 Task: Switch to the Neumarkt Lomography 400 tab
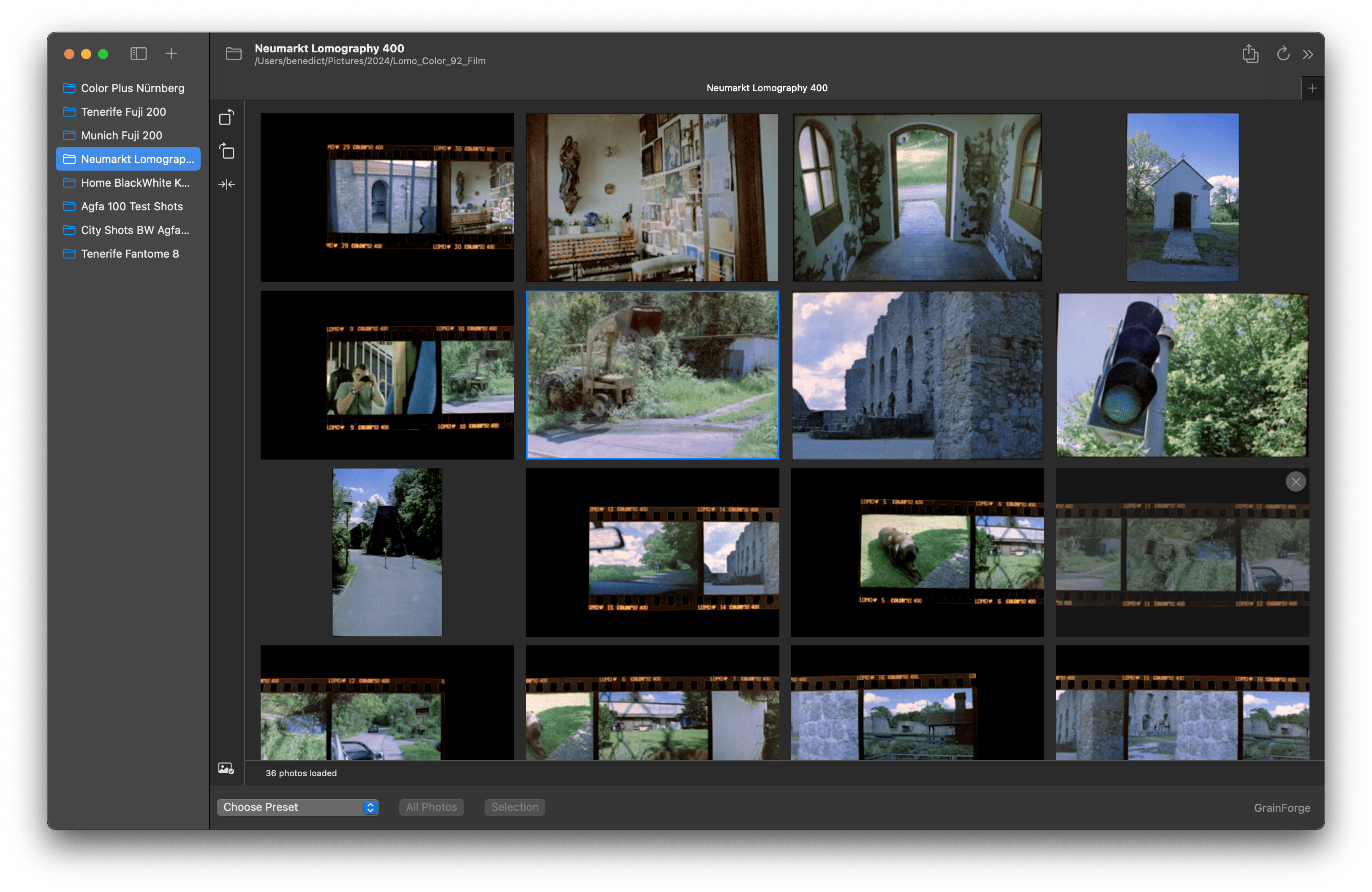[767, 87]
